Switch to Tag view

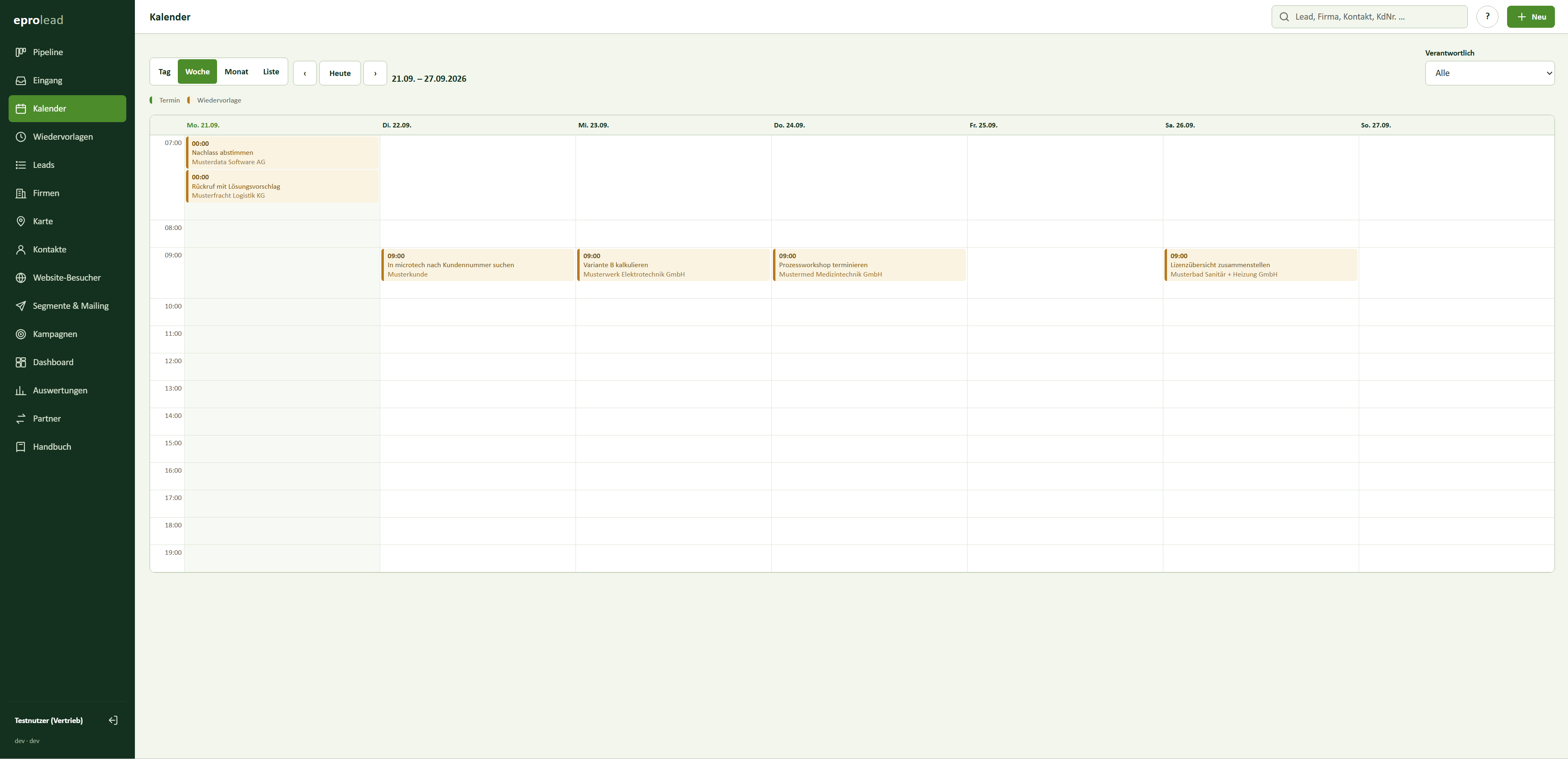[164, 72]
